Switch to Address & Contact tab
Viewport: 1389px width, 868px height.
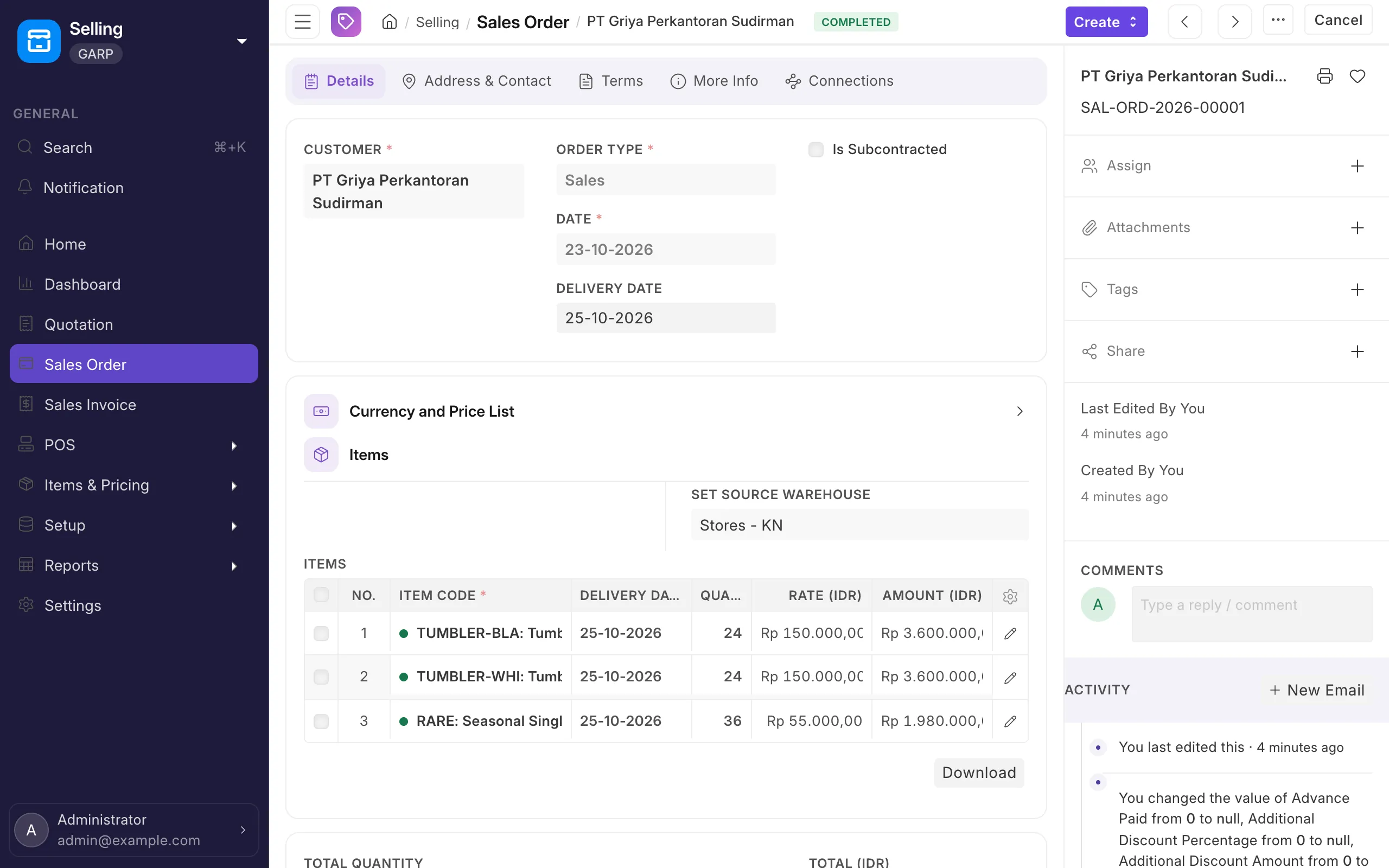476,81
